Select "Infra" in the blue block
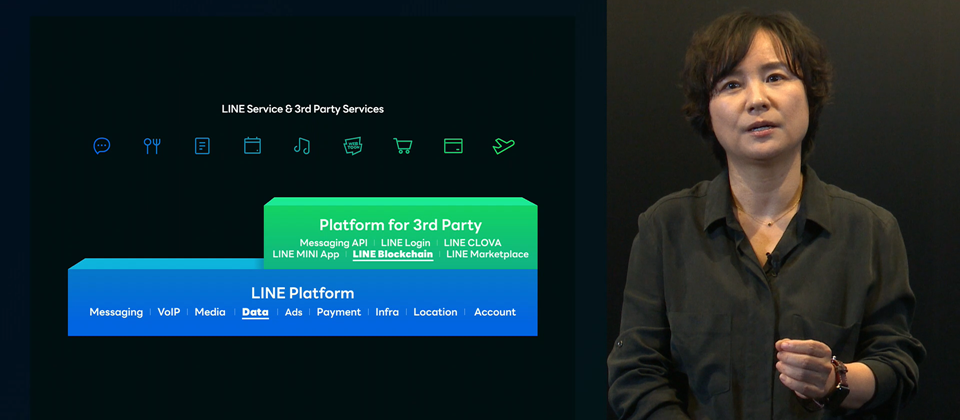 tap(387, 312)
